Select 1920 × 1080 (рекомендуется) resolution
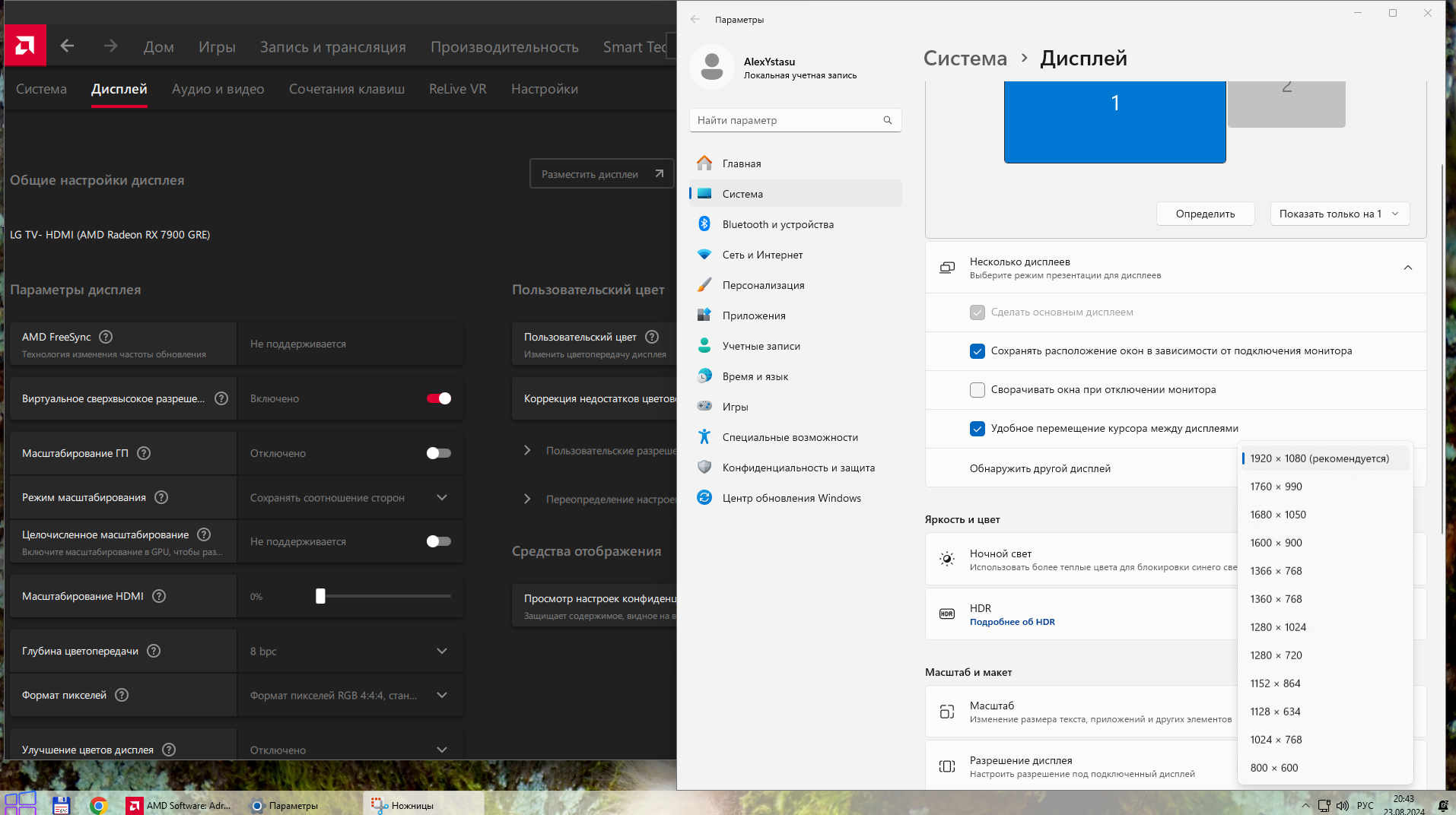Image resolution: width=1456 pixels, height=815 pixels. (x=1324, y=458)
